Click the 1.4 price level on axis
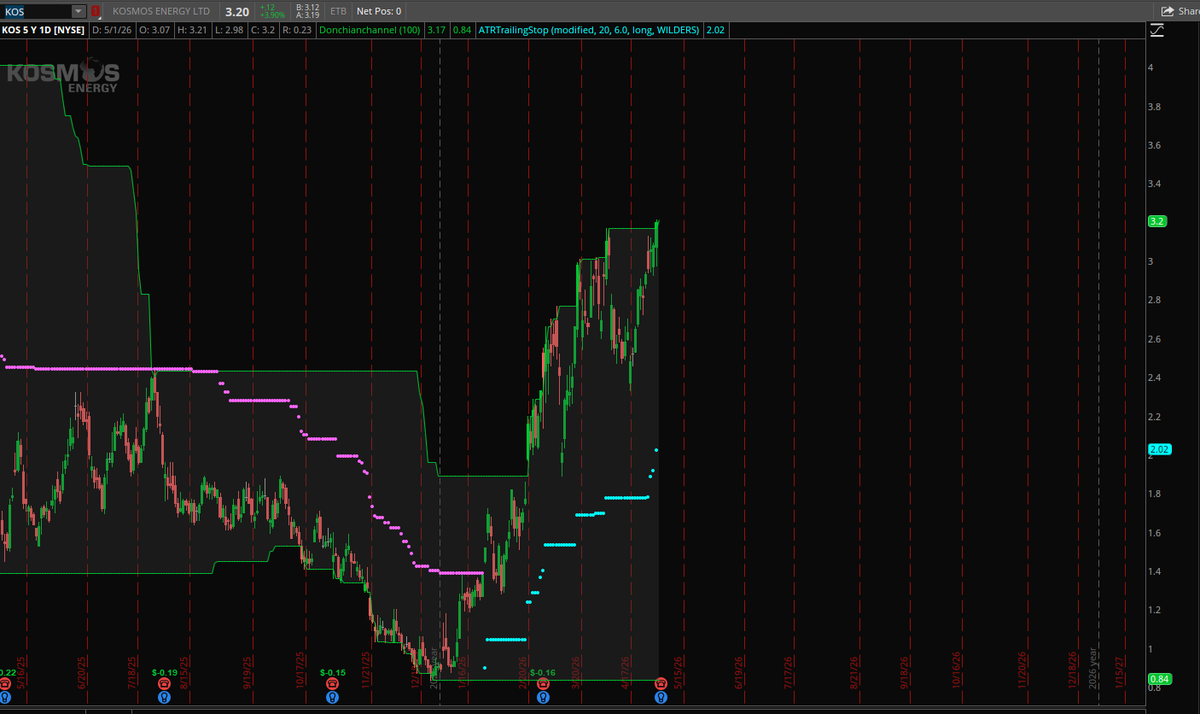 (x=1153, y=571)
